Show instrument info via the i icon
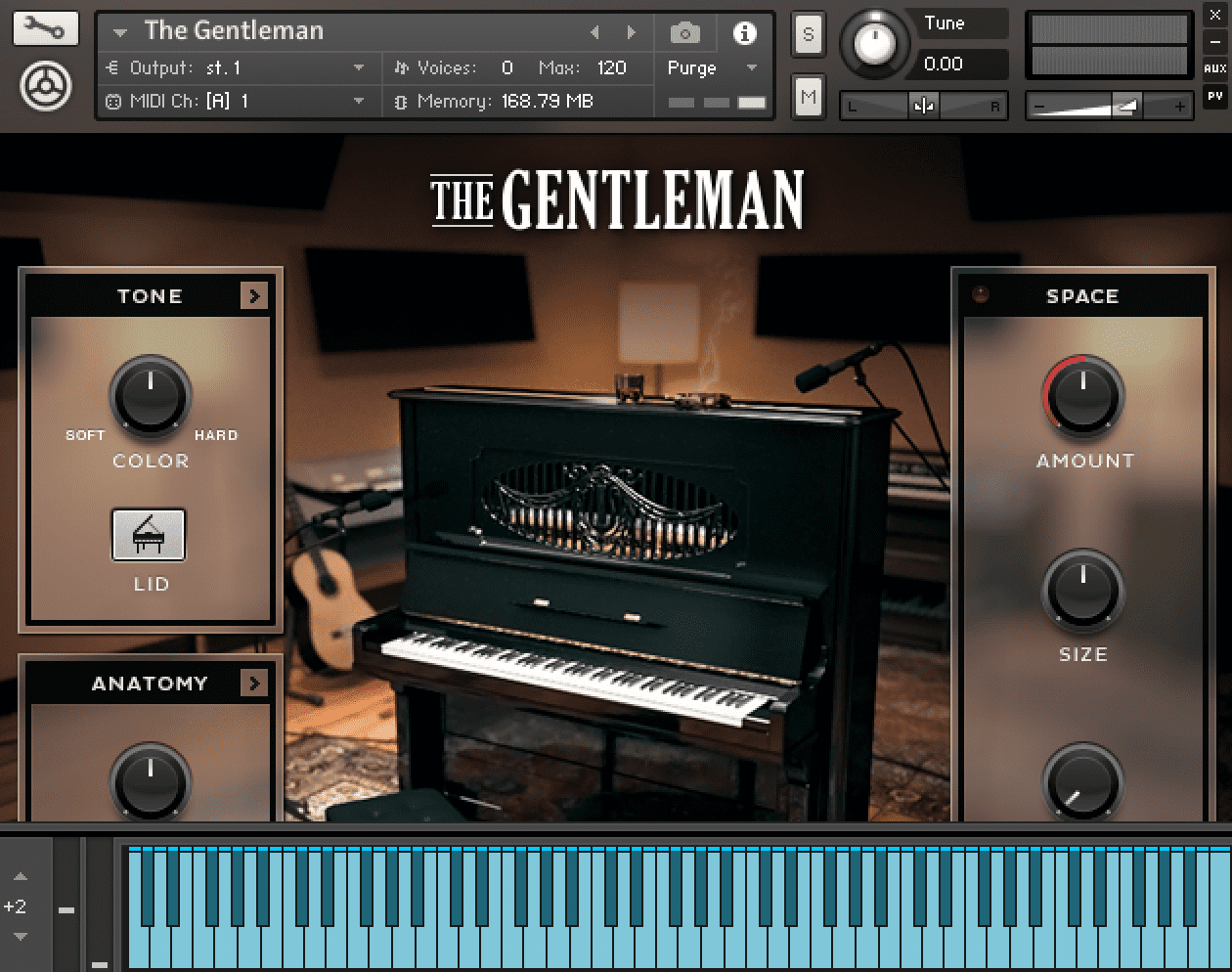This screenshot has height=972, width=1232. 744,33
